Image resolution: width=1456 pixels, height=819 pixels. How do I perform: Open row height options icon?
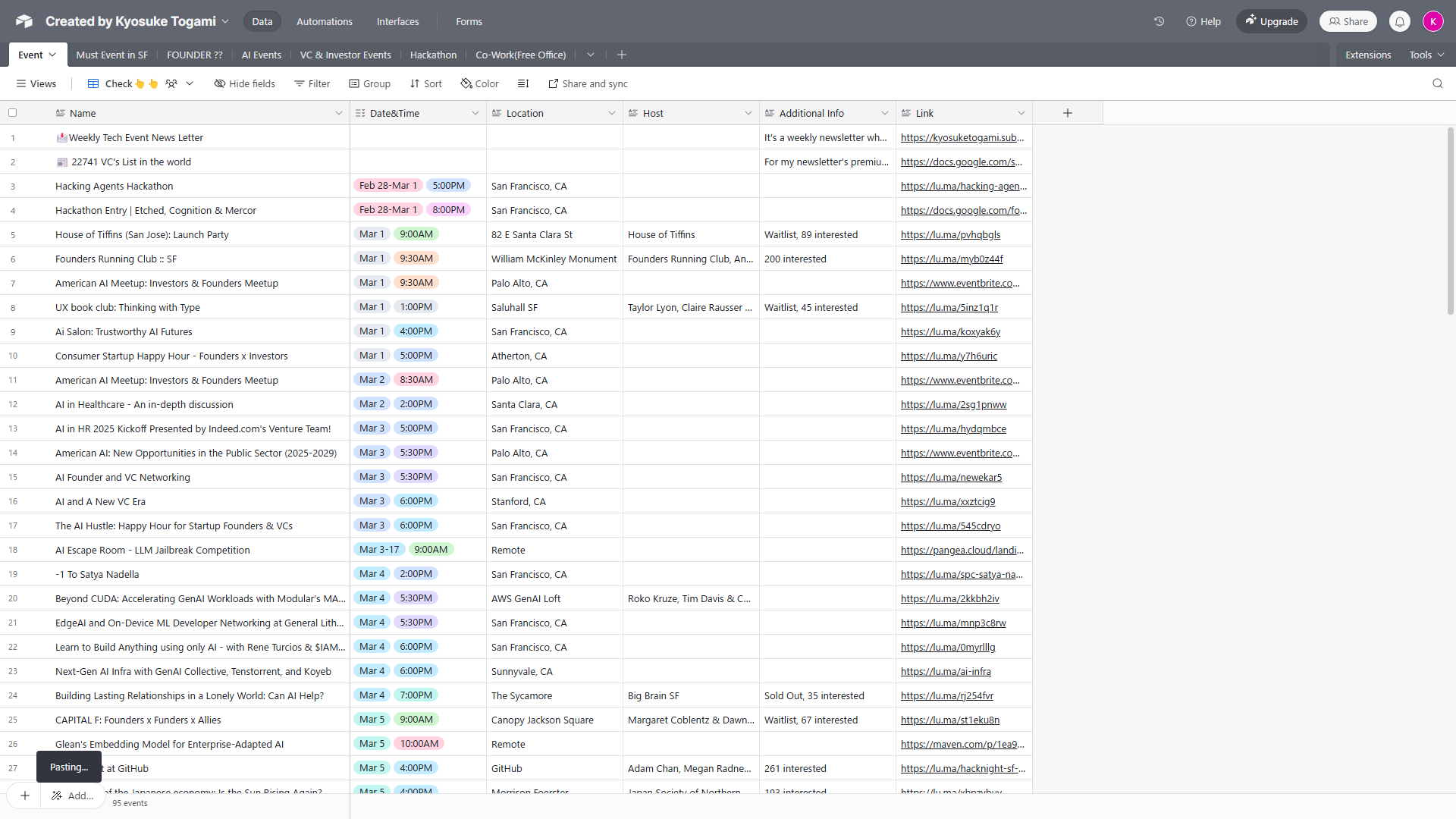point(523,83)
